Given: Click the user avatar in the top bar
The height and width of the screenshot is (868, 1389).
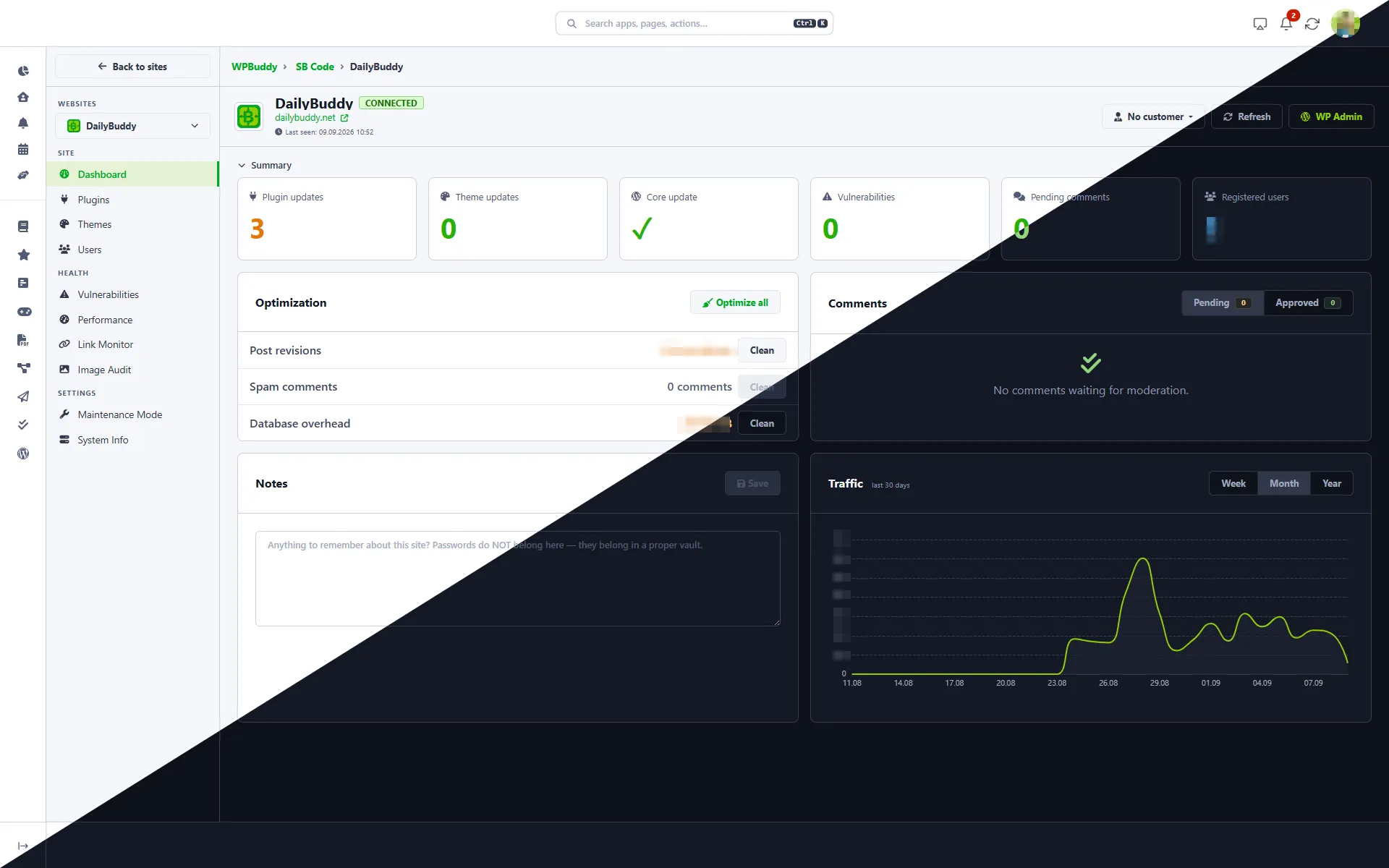Looking at the screenshot, I should (x=1346, y=23).
